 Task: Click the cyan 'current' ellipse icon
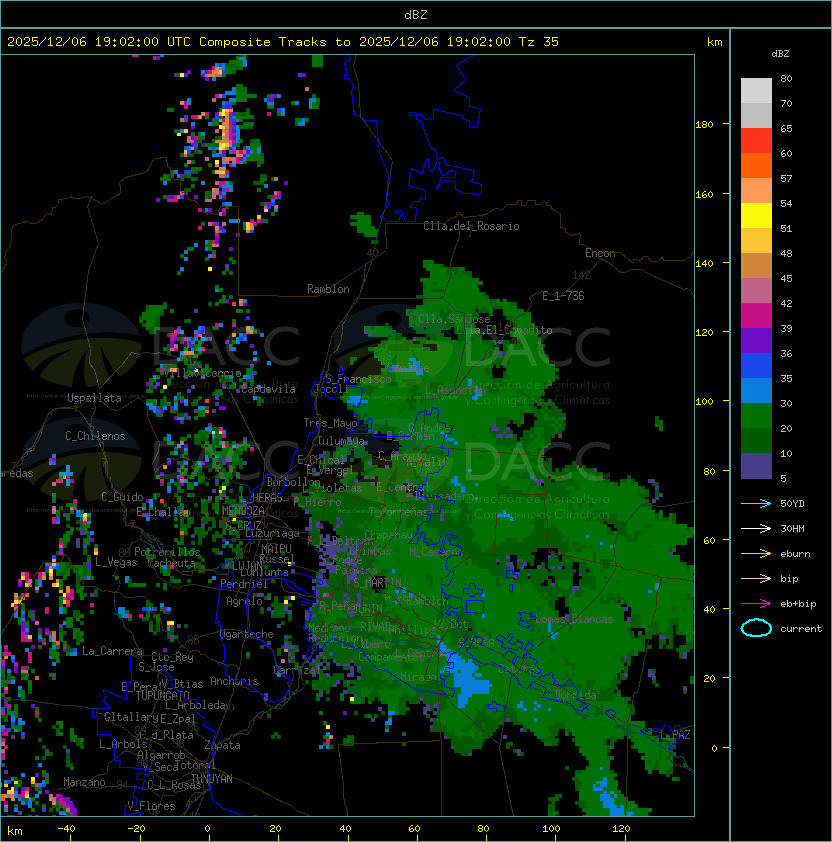[x=756, y=628]
